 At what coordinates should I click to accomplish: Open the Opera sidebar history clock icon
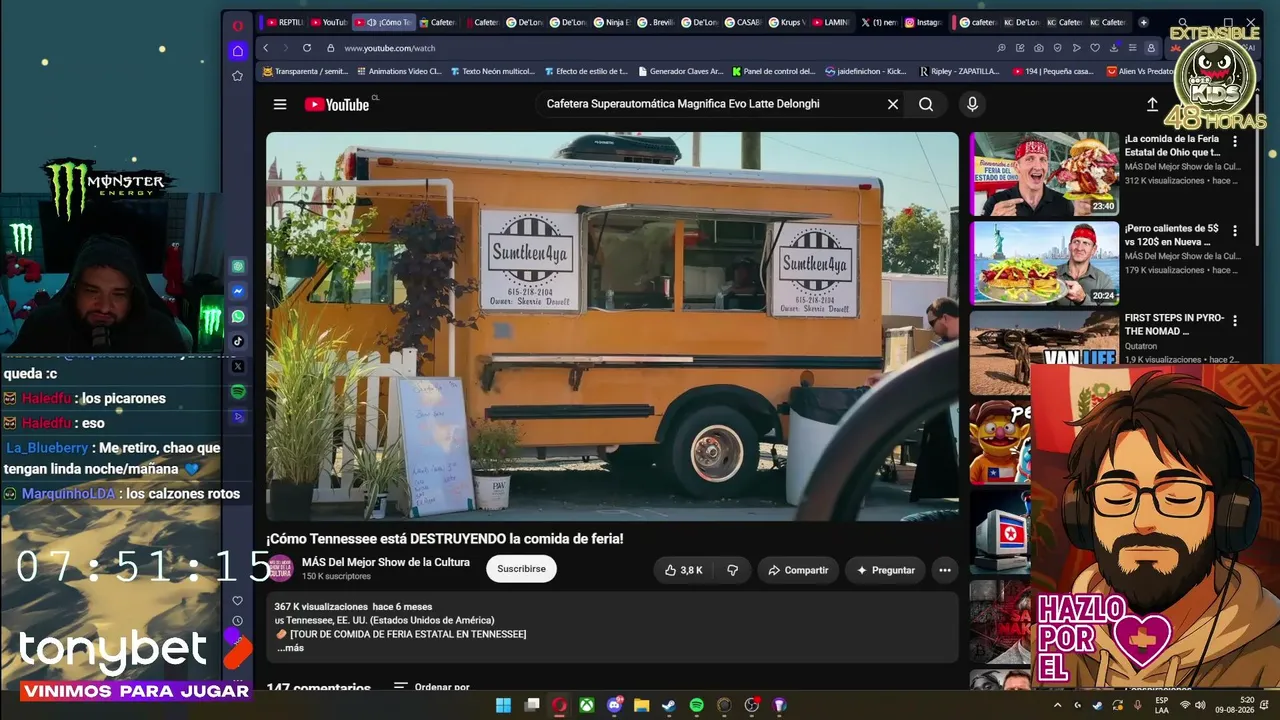237,621
